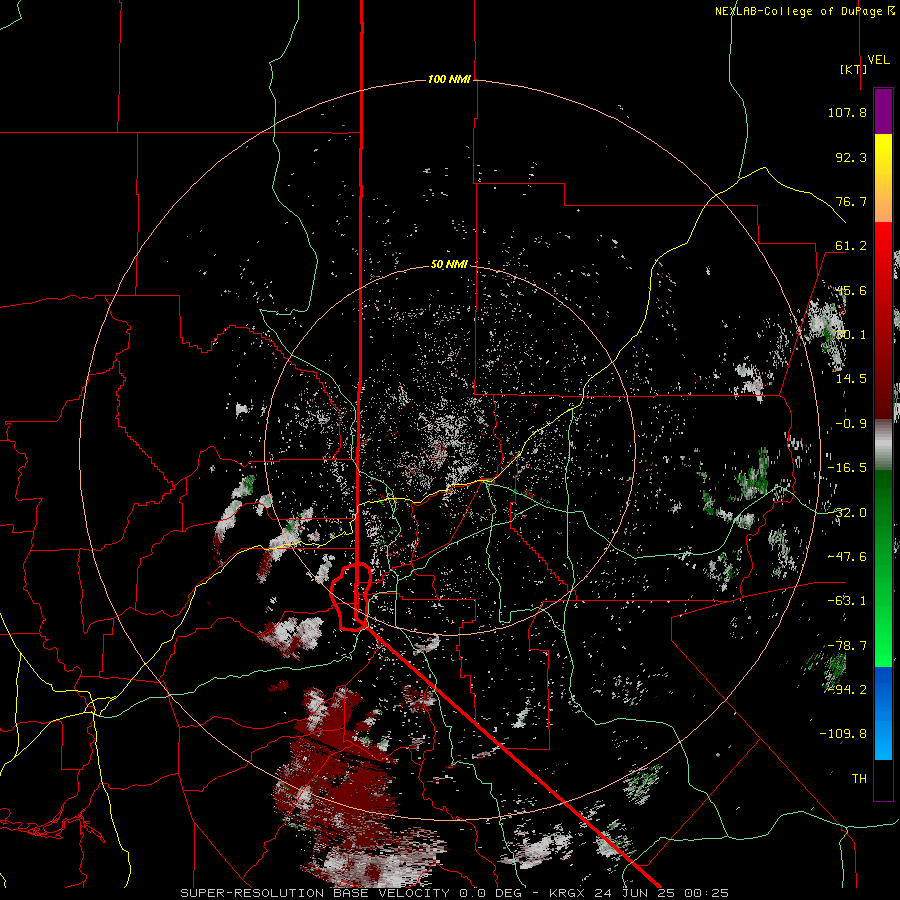The height and width of the screenshot is (900, 900).
Task: Select the 92.3 value on velocity scale
Action: point(851,157)
